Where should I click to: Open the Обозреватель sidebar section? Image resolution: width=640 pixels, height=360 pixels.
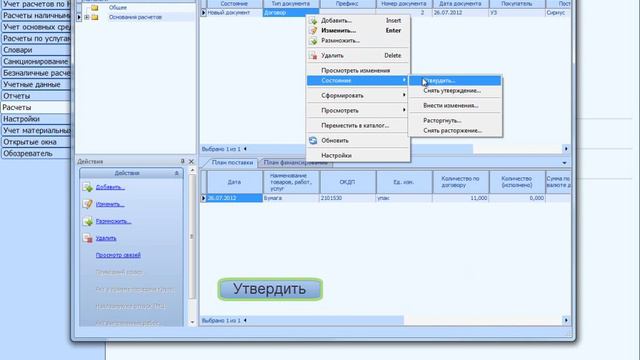36,153
